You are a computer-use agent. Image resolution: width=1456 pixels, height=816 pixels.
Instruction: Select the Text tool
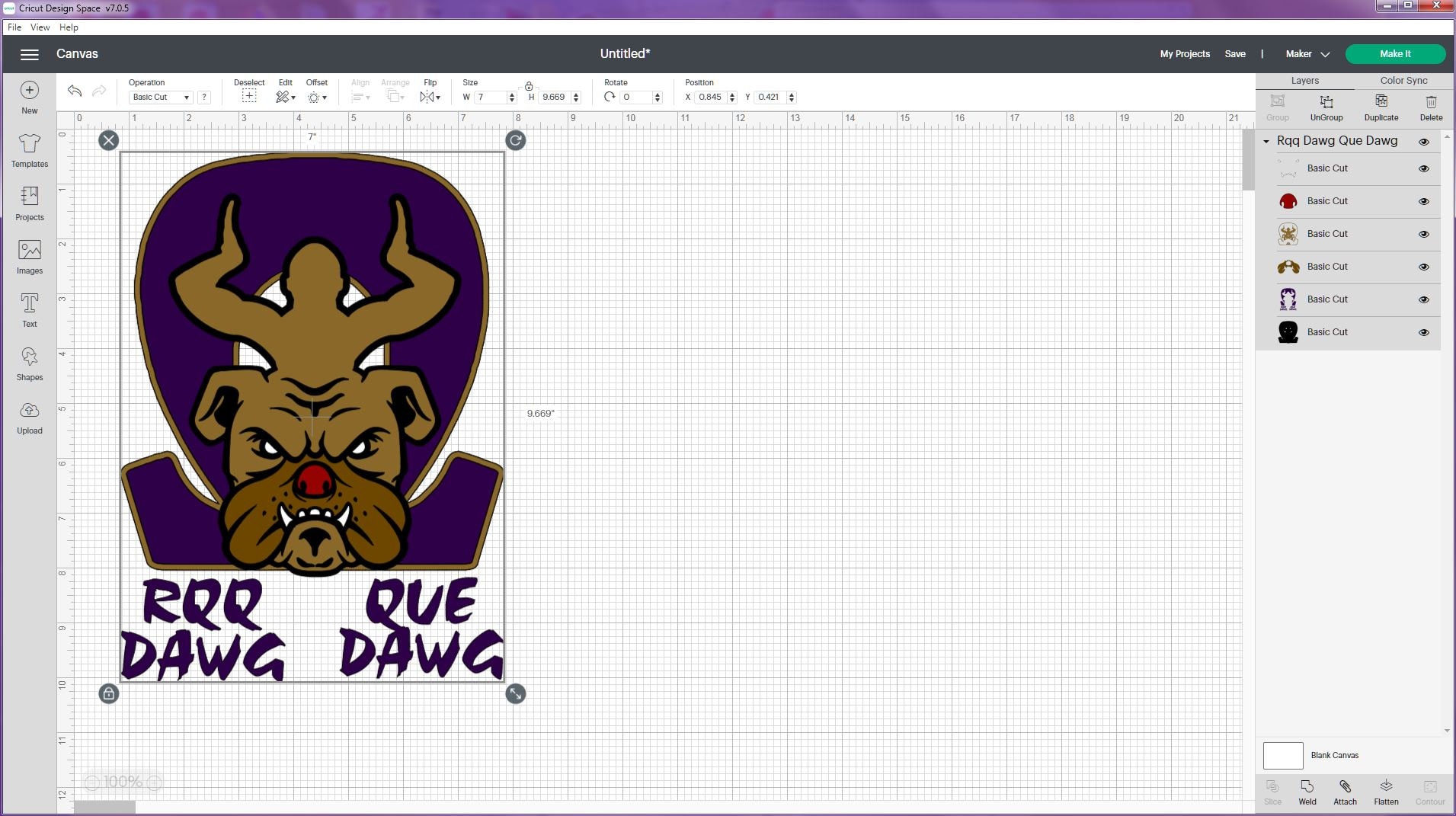pos(29,311)
